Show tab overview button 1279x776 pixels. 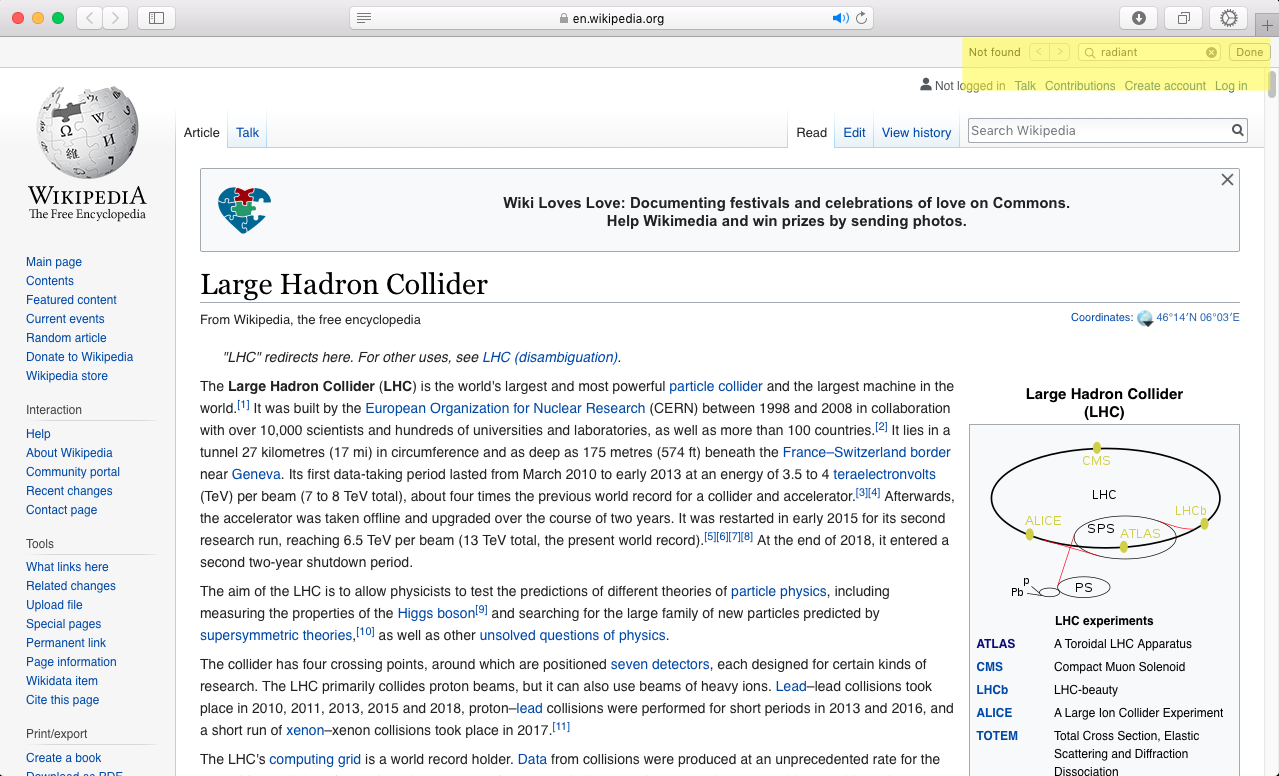1184,18
